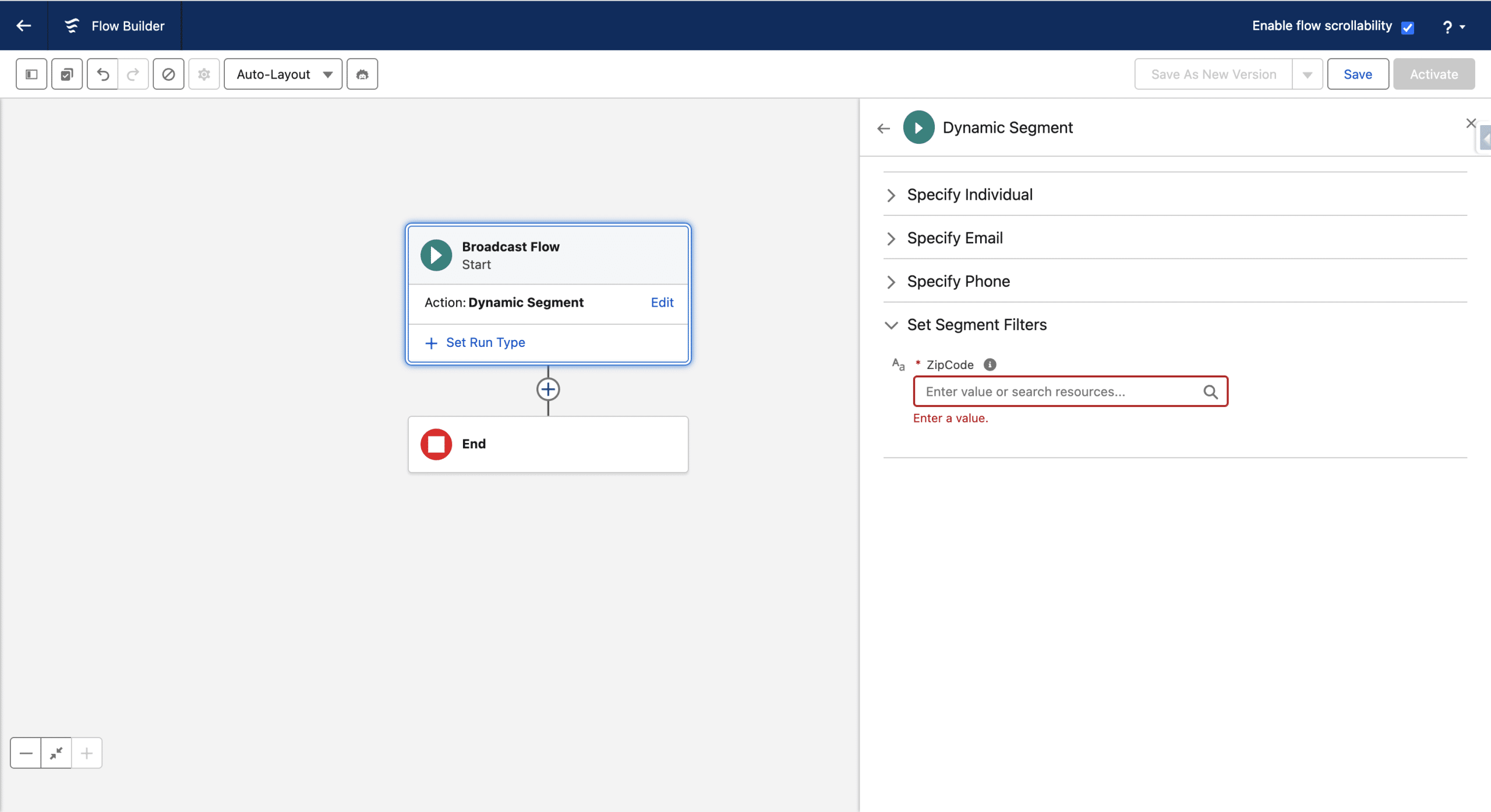Viewport: 1491px width, 812px height.
Task: Click the select elements toolbar icon
Action: tap(67, 74)
